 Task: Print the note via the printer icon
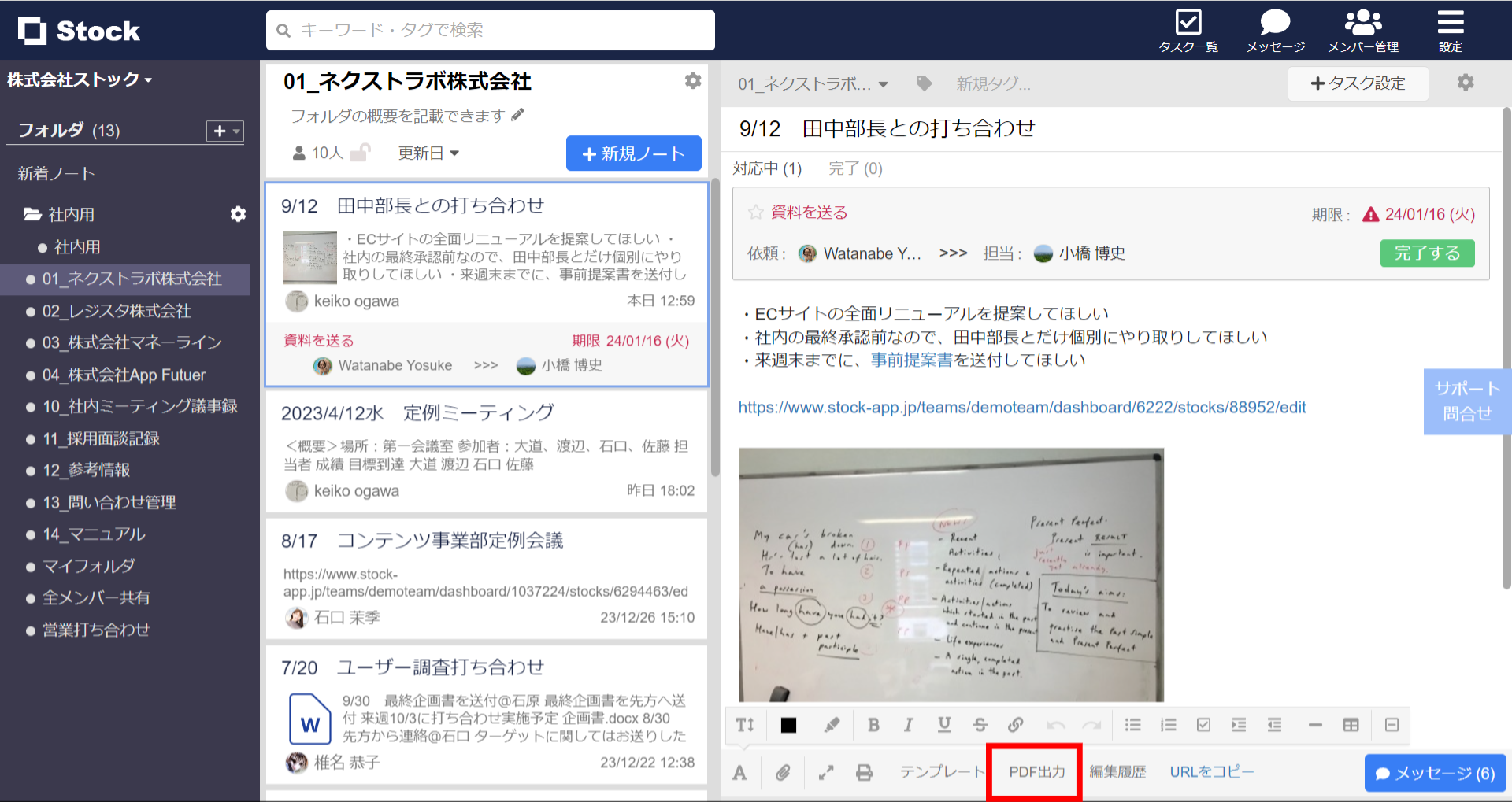864,772
